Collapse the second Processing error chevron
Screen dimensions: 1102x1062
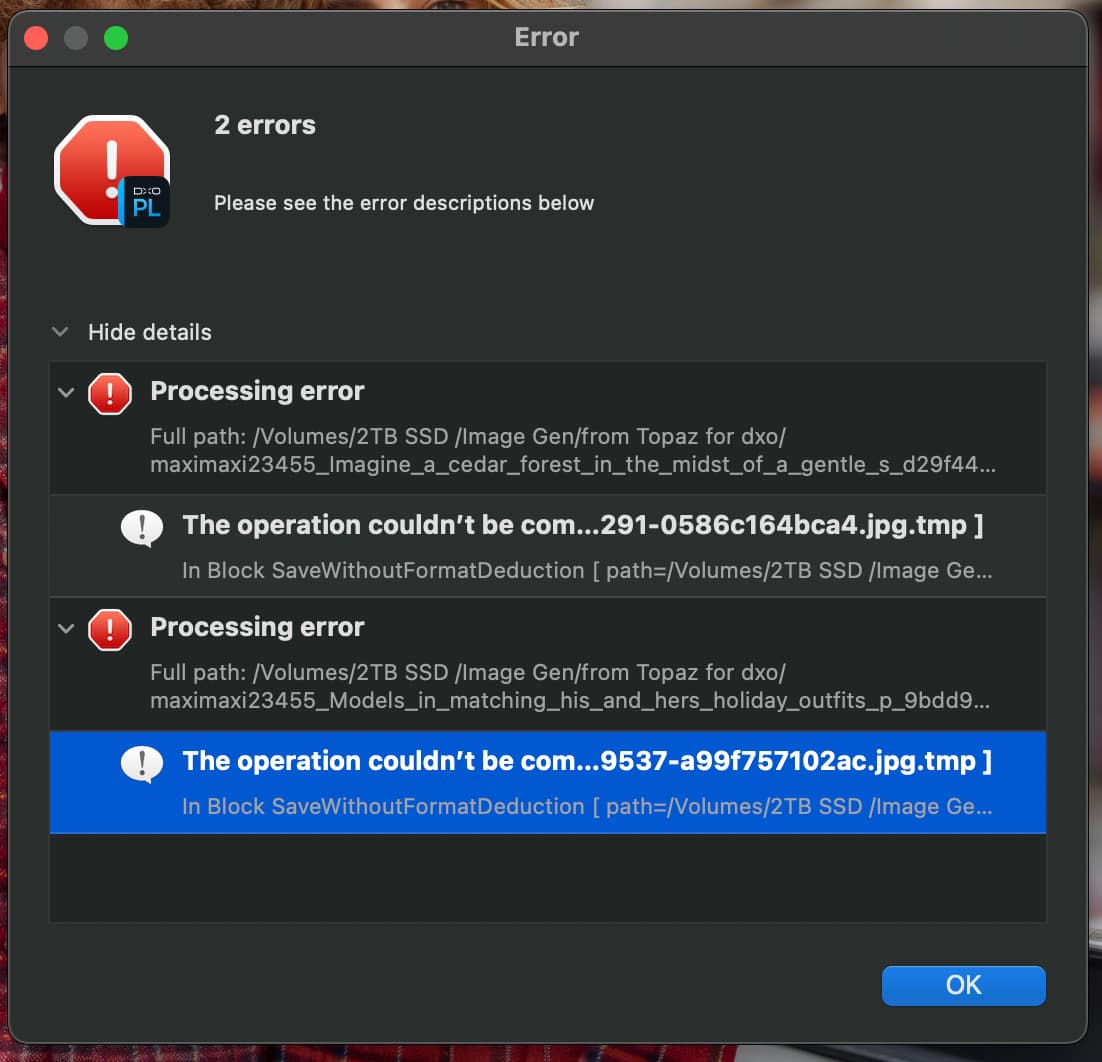(66, 628)
